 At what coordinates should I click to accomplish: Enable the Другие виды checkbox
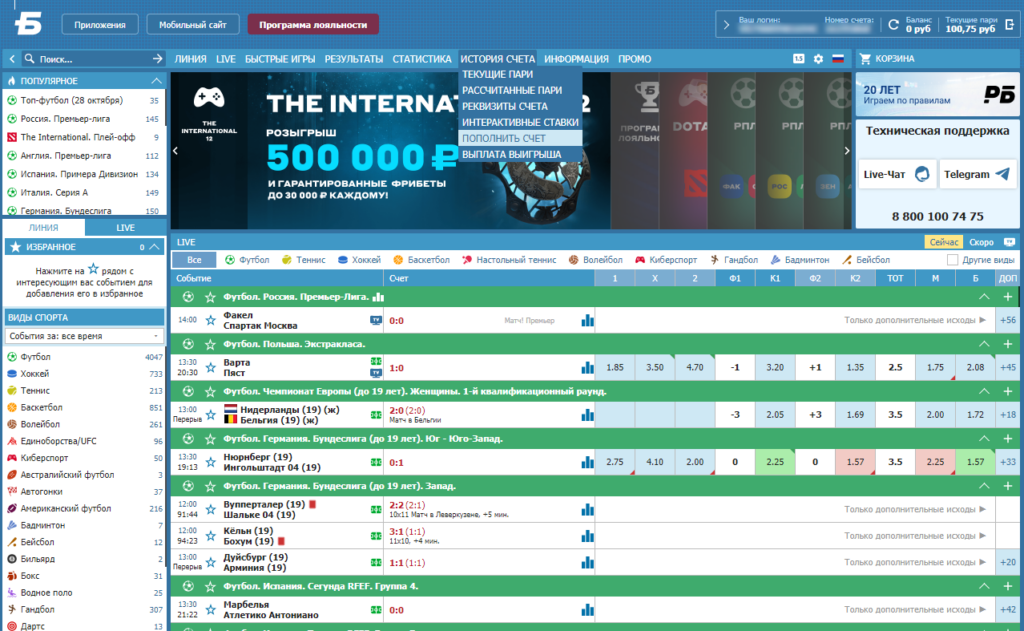953,260
